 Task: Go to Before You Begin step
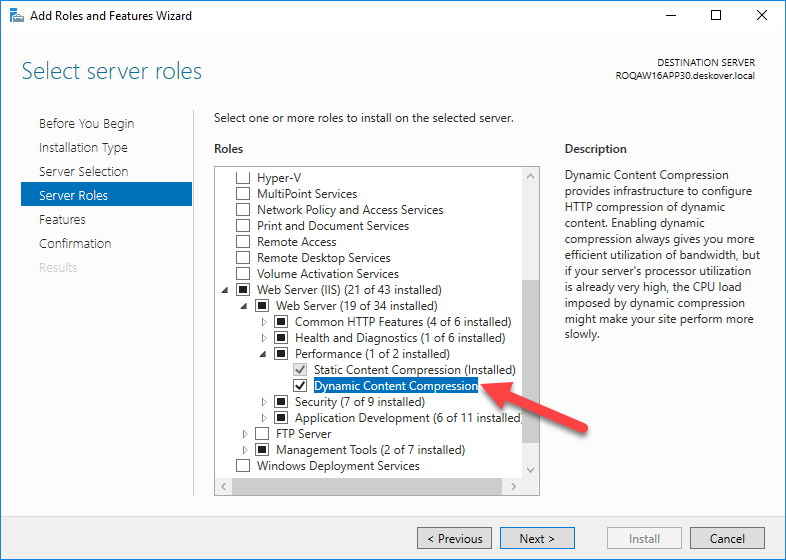pos(86,124)
